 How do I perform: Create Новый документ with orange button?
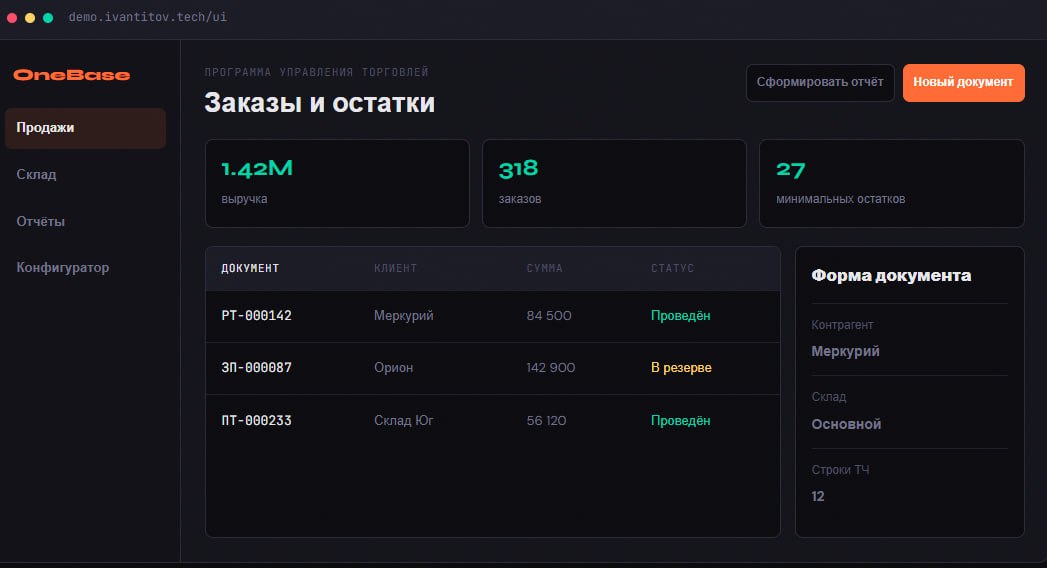click(964, 83)
